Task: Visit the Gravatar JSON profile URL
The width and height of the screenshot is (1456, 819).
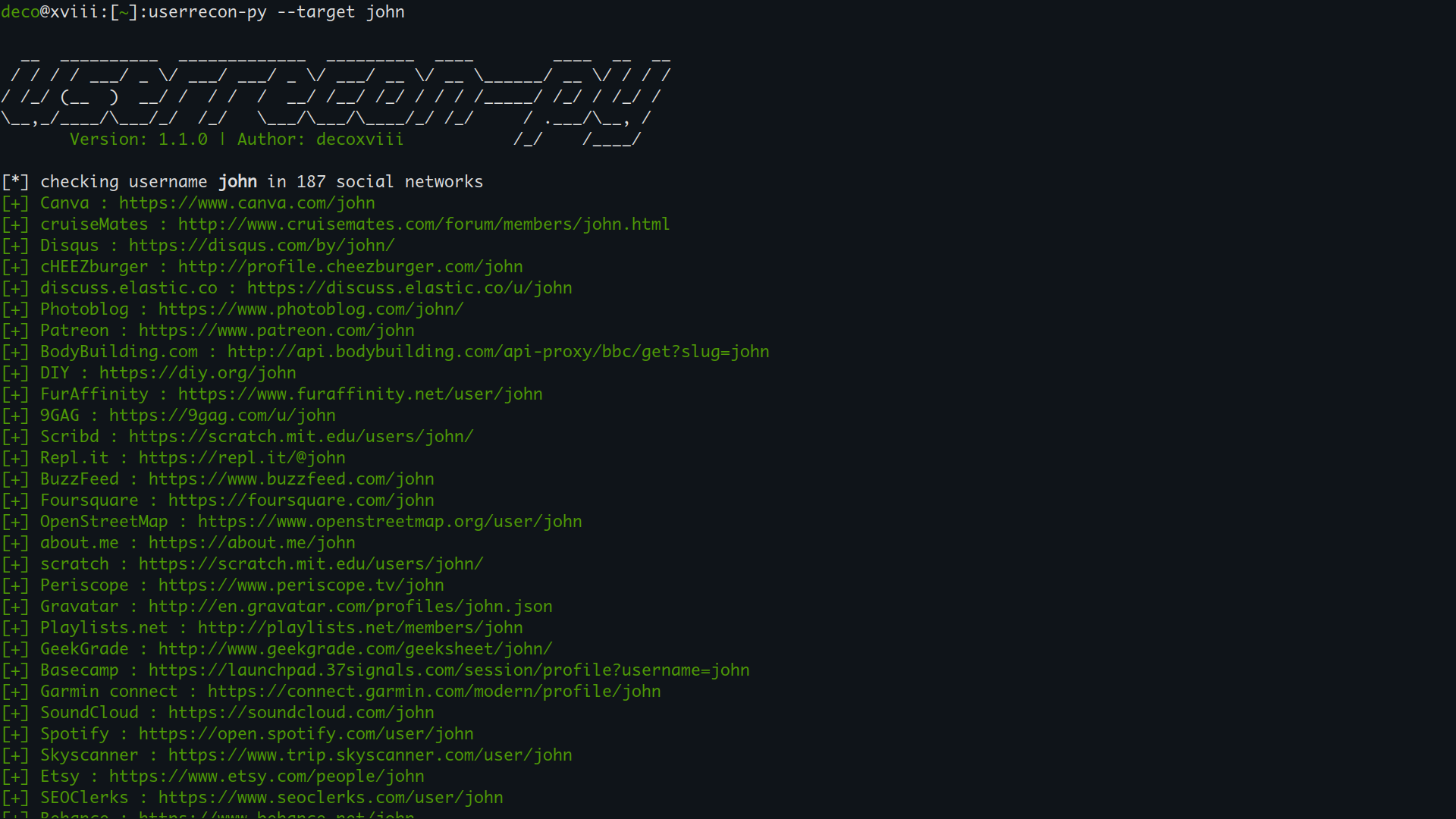Action: point(350,606)
